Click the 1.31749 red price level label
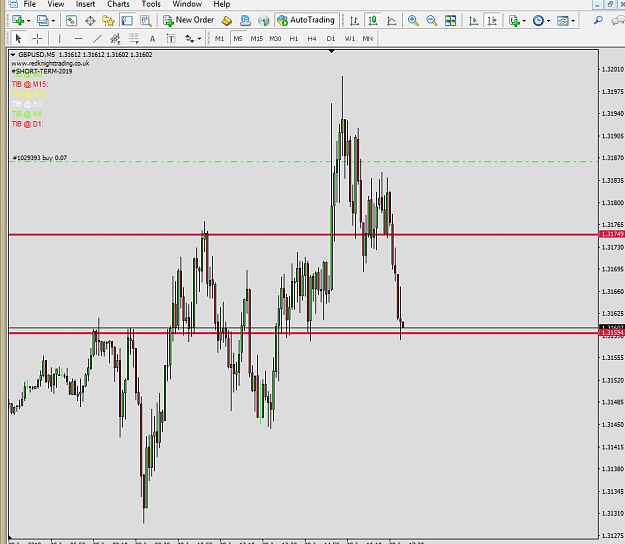The height and width of the screenshot is (544, 625). point(612,234)
